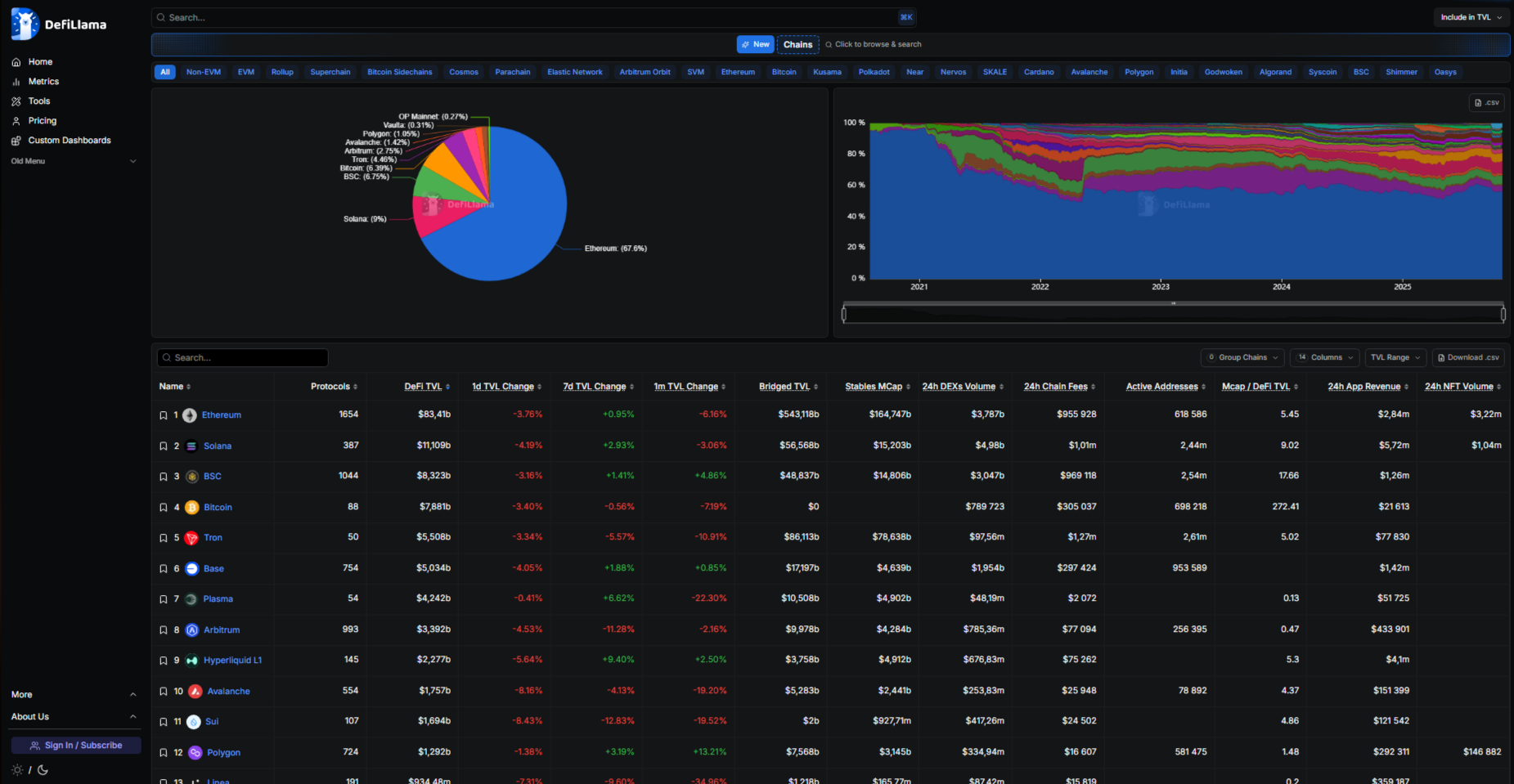Open Custom Dashboards in sidebar
This screenshot has height=784, width=1514.
[x=69, y=141]
